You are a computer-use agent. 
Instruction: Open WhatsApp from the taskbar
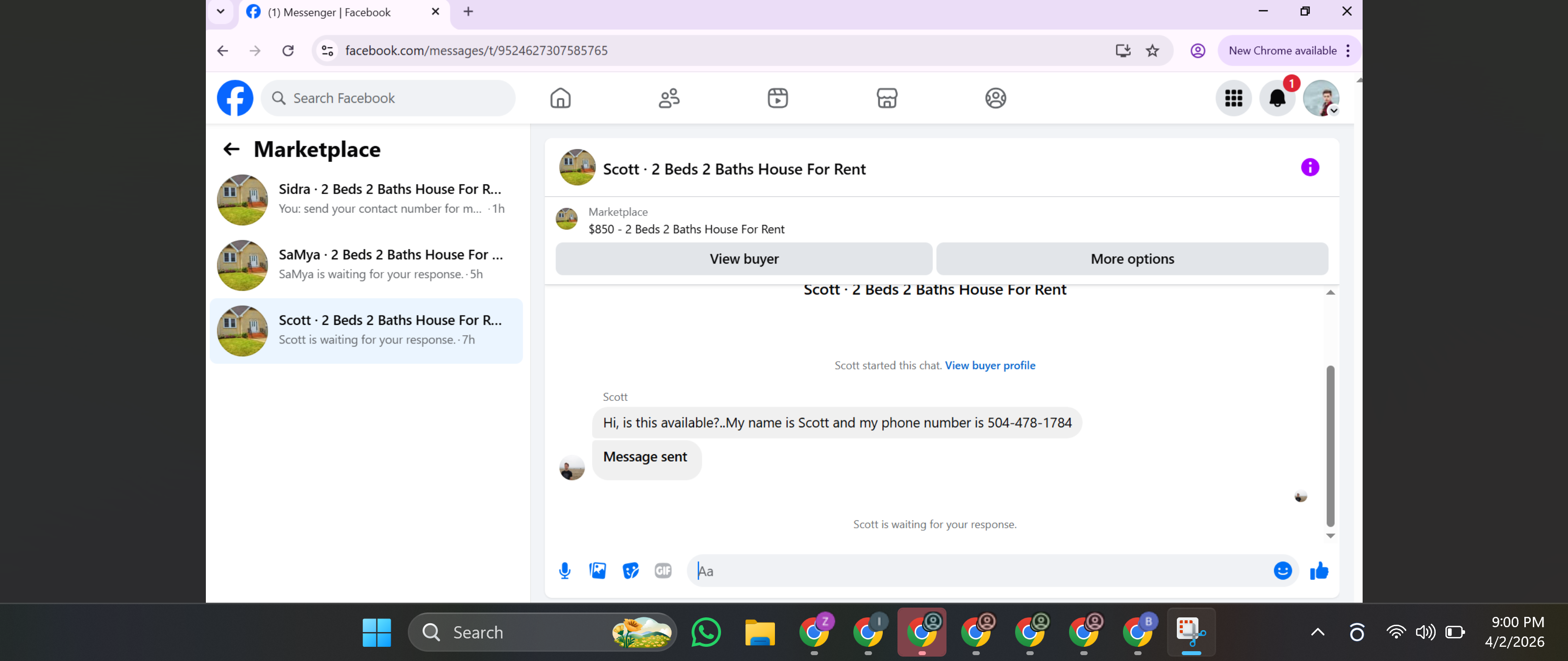tap(705, 633)
